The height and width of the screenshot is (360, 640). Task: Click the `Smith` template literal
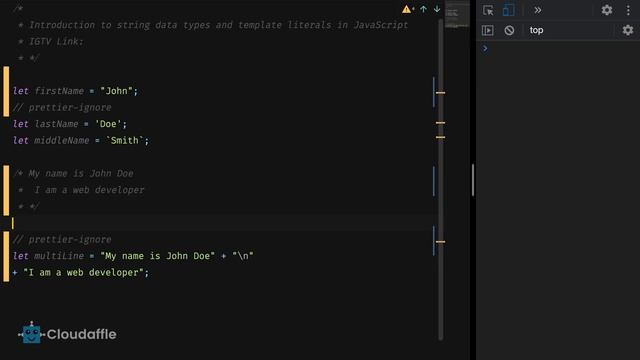point(125,140)
